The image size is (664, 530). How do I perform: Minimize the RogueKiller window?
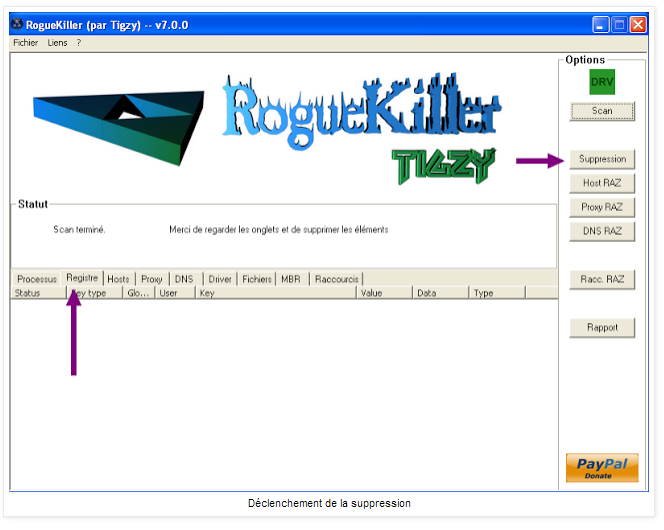point(600,25)
